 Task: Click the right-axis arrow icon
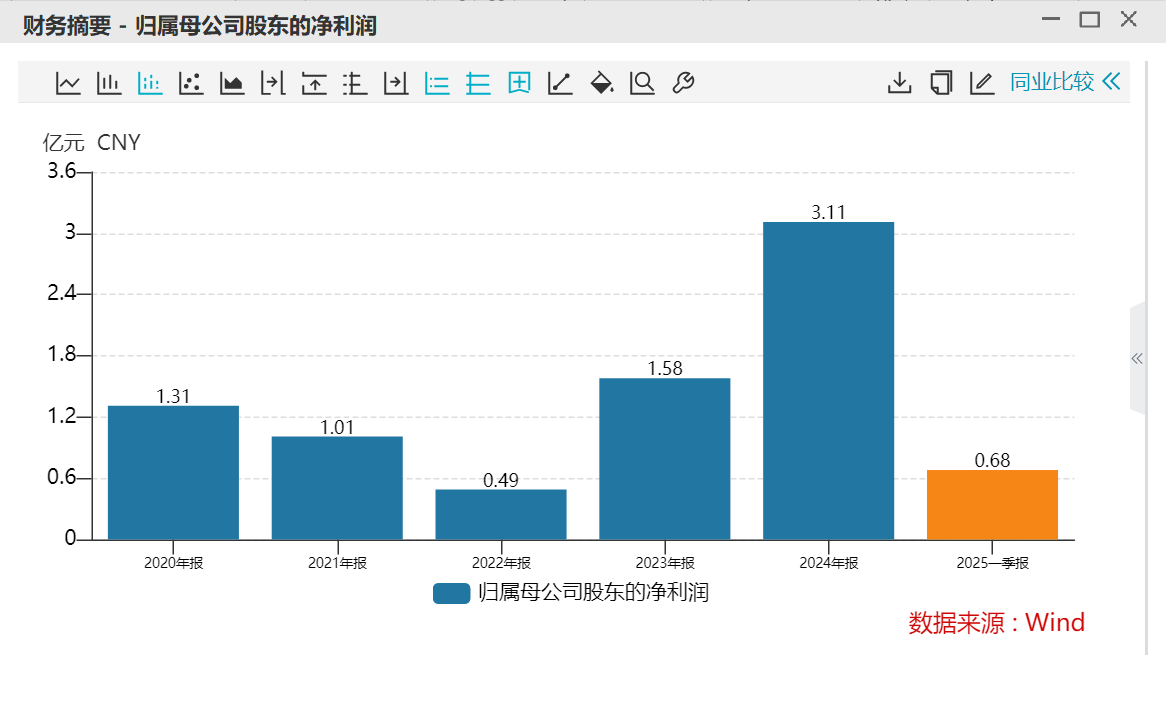pos(273,83)
